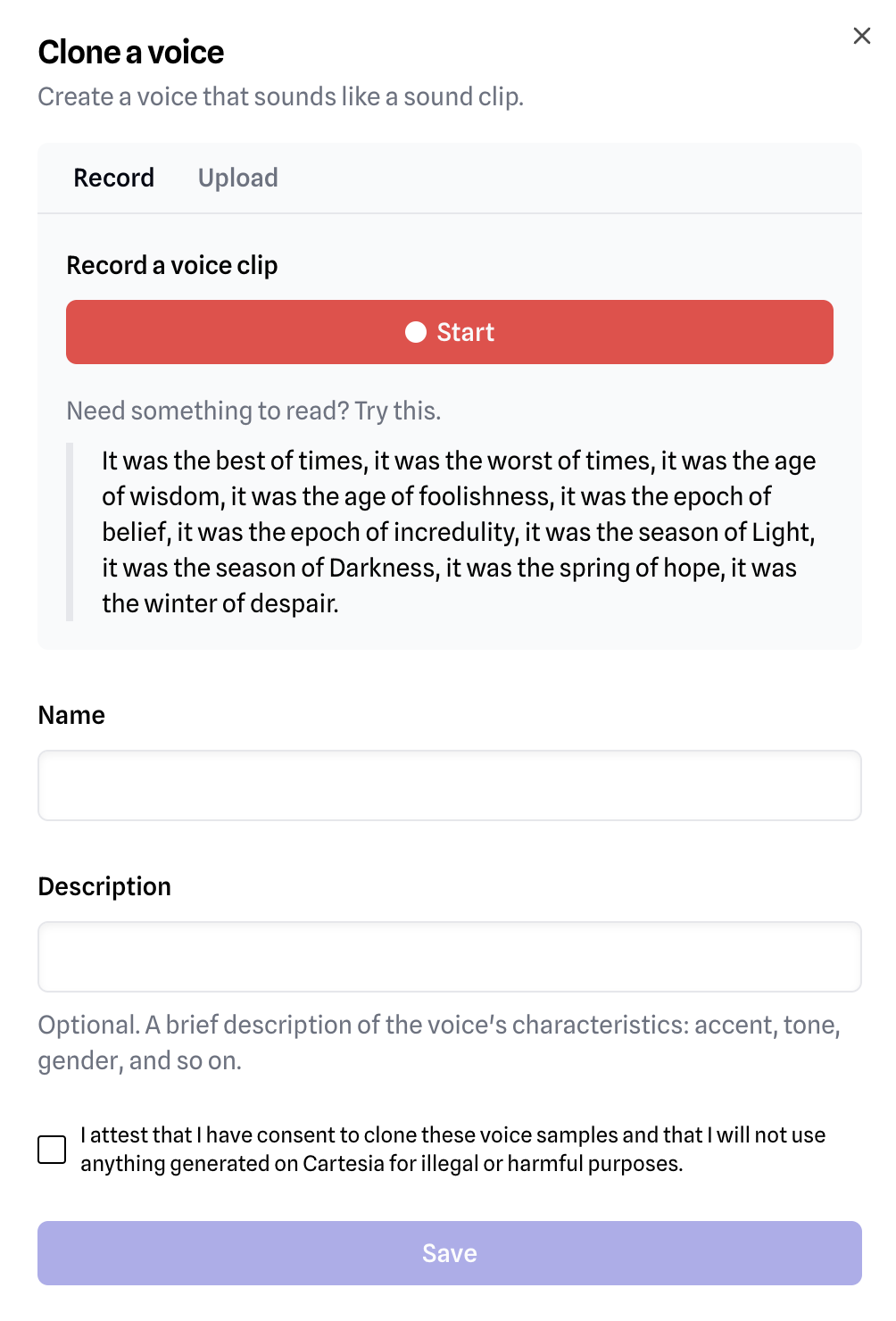Click empty tab strip right of Upload
Image resolution: width=896 pixels, height=1321 pixels.
(571, 178)
